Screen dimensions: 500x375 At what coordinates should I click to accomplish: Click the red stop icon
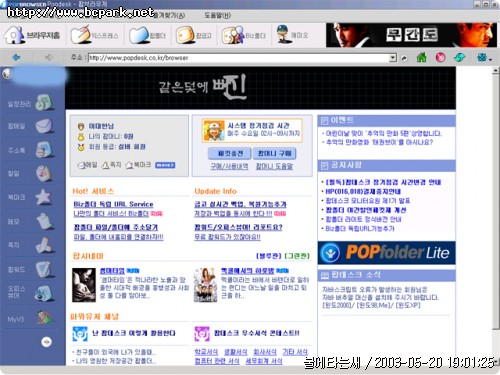point(440,57)
